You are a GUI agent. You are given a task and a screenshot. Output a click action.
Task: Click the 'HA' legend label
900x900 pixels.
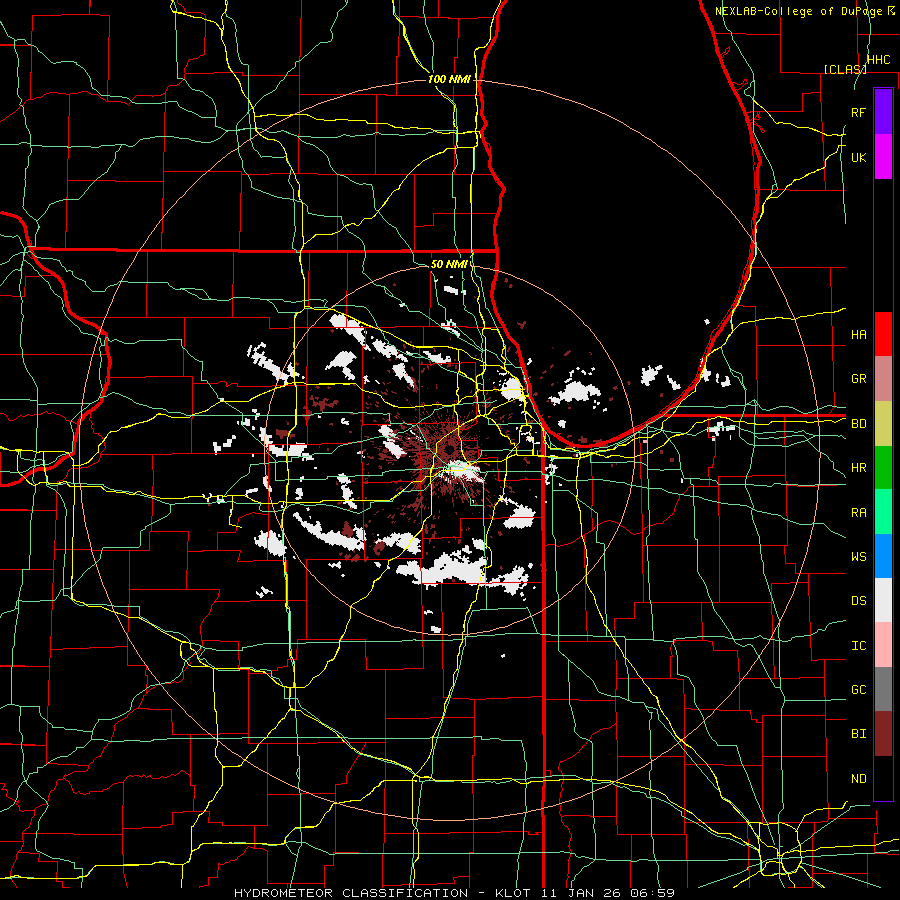[x=858, y=335]
